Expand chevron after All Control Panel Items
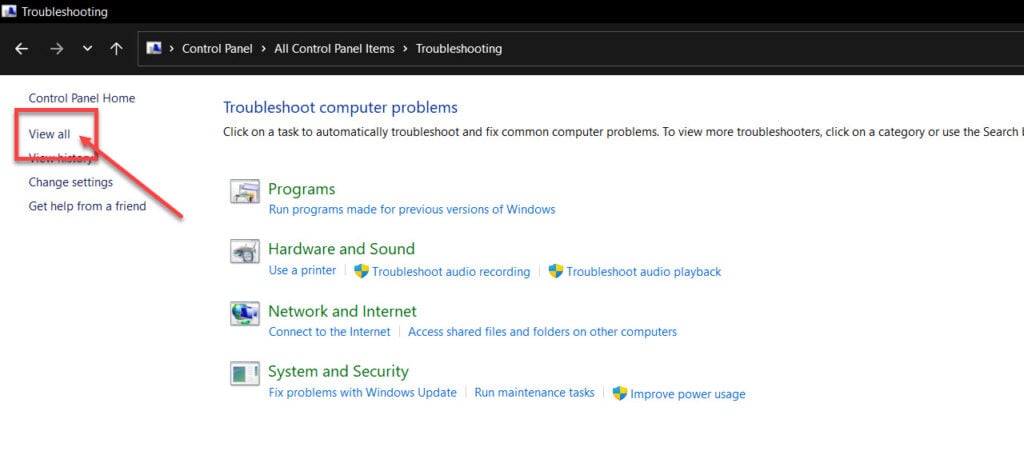Image resolution: width=1024 pixels, height=455 pixels. 406,49
